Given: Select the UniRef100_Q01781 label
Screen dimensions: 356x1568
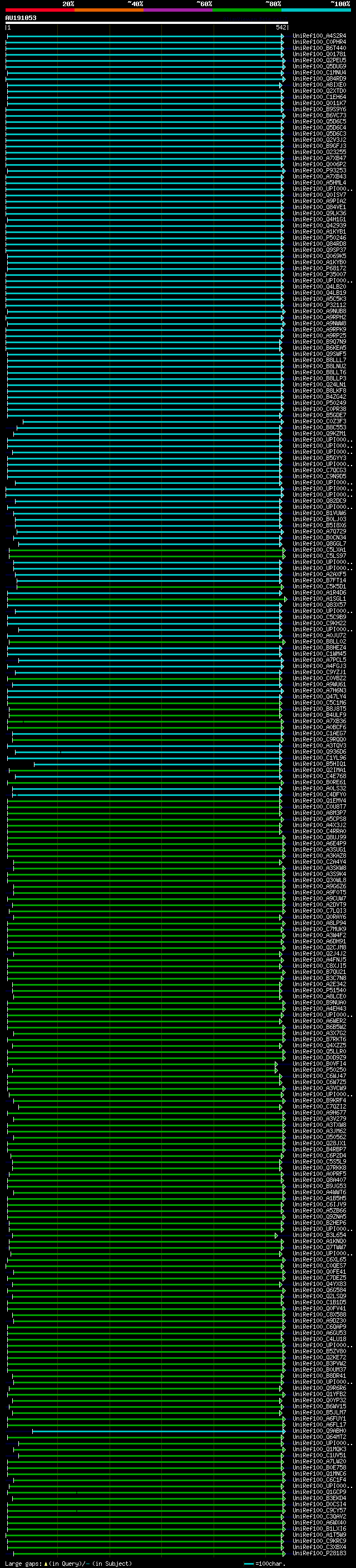Looking at the screenshot, I should click(319, 54).
